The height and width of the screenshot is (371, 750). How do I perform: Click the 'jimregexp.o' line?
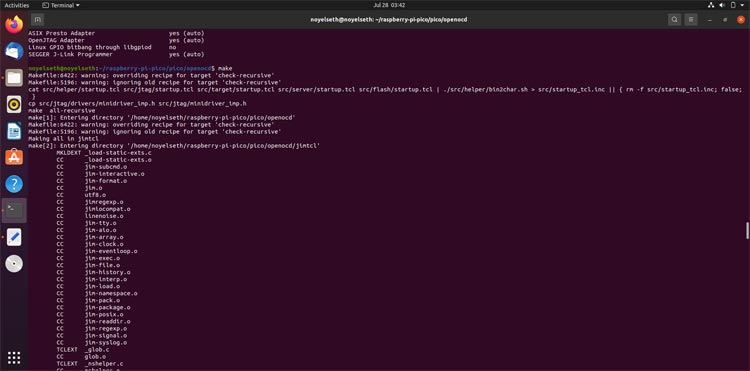[90, 202]
